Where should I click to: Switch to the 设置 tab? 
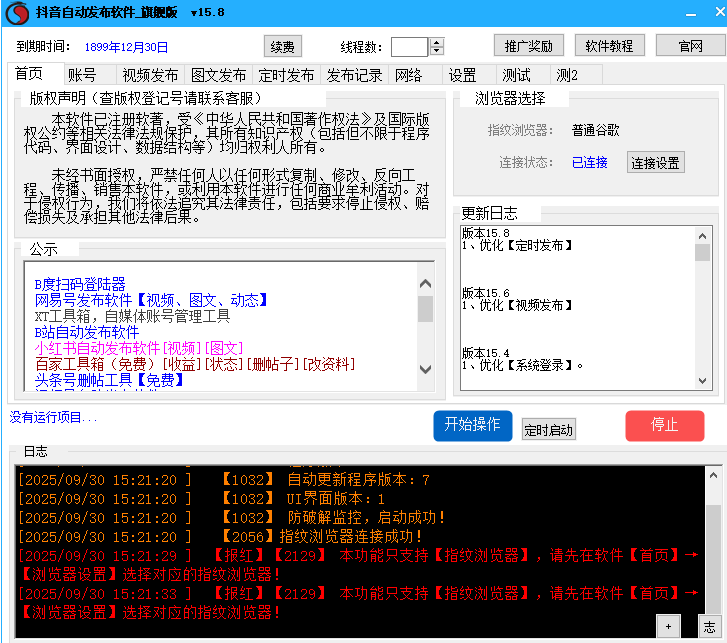469,75
